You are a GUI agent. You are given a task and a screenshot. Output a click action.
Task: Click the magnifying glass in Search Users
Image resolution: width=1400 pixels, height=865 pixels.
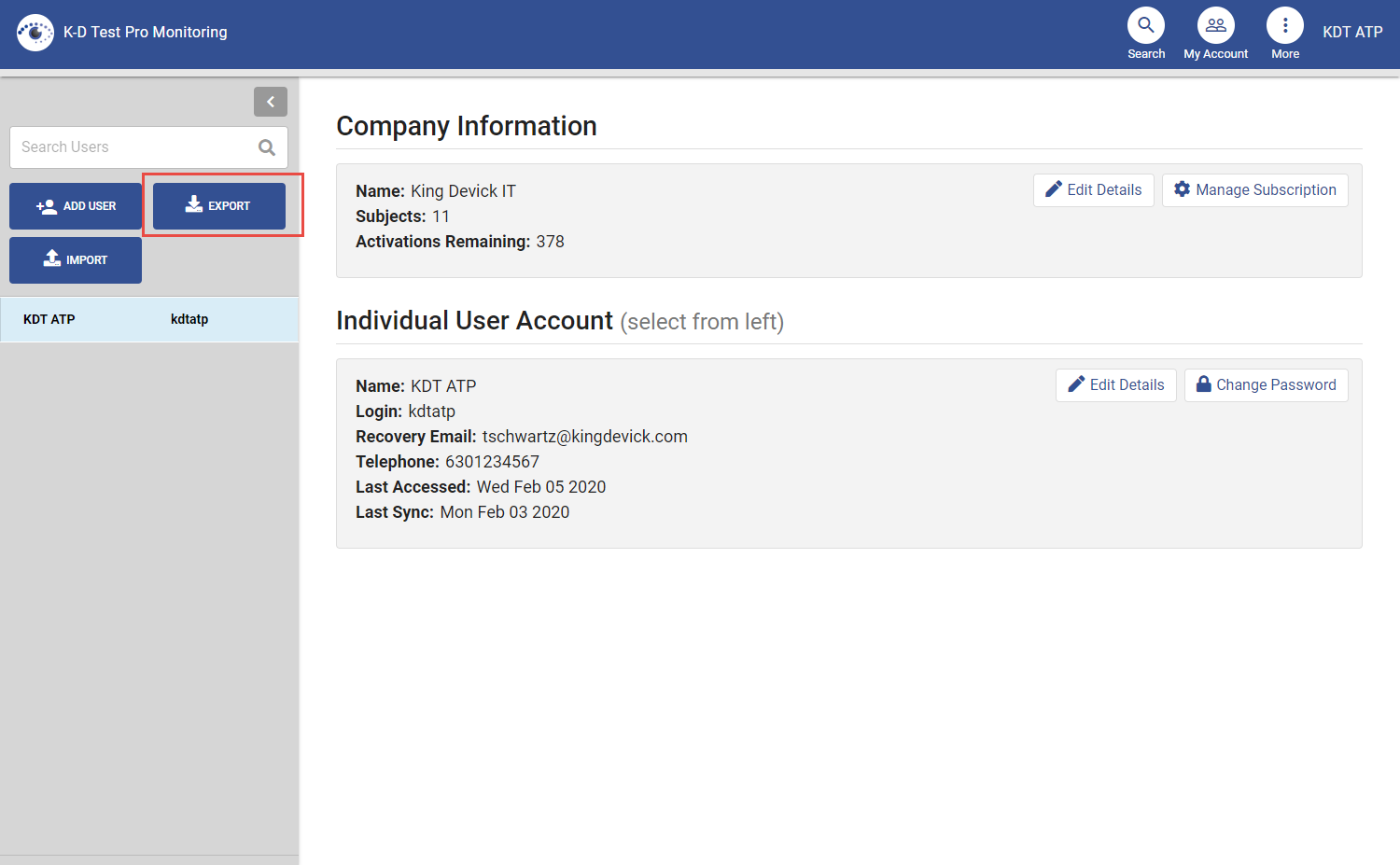pos(267,147)
